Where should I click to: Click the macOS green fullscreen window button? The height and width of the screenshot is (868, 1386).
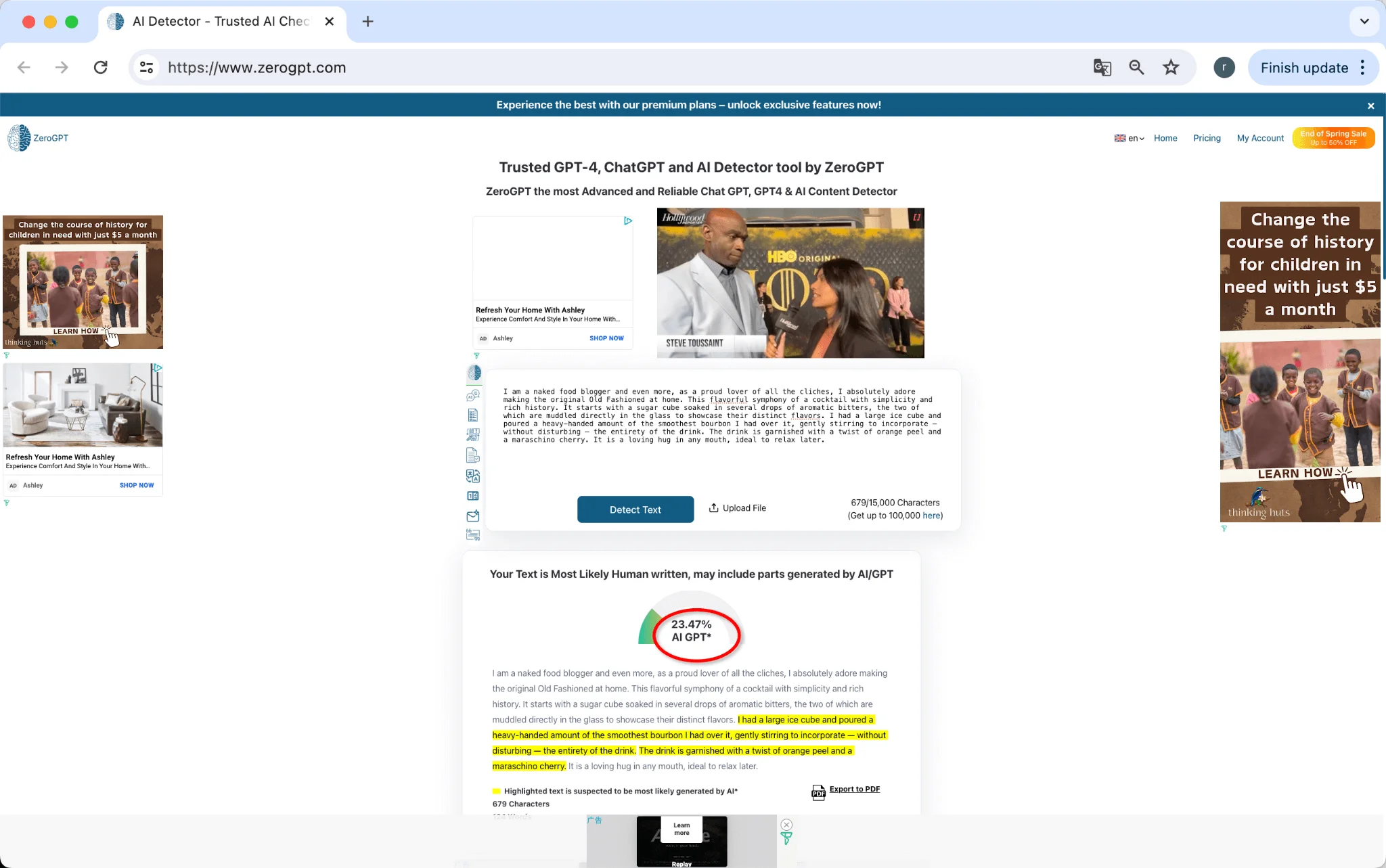[72, 22]
